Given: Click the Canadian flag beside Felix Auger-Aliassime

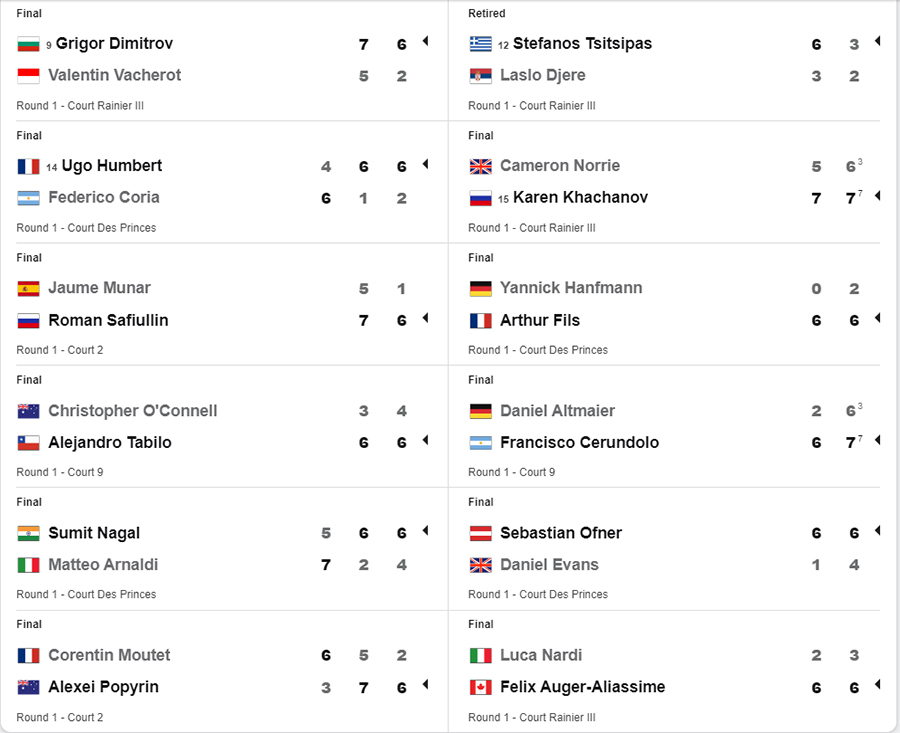Looking at the screenshot, I should point(480,687).
